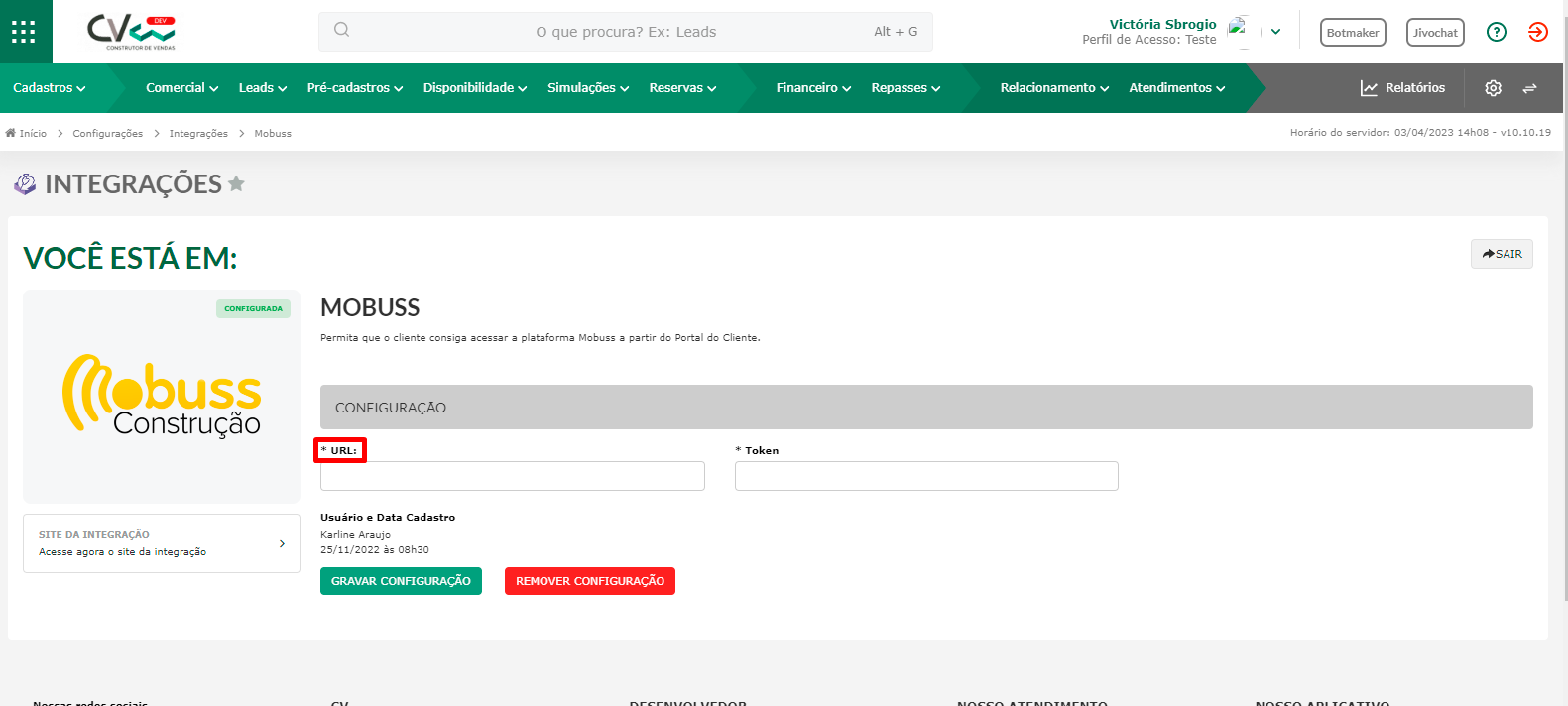Open the Relacionamento menu
This screenshot has height=706, width=1568.
pos(1054,88)
